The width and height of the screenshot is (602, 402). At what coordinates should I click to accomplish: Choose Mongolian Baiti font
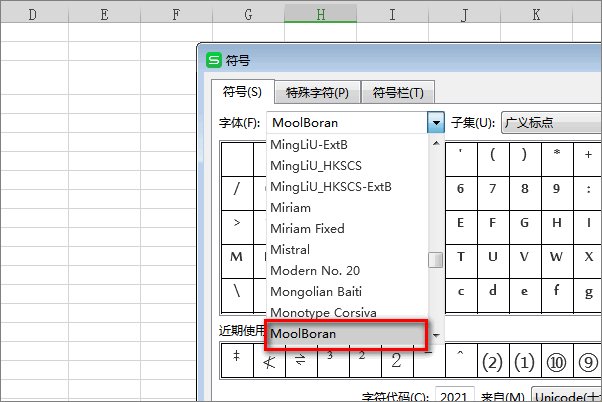pos(347,291)
